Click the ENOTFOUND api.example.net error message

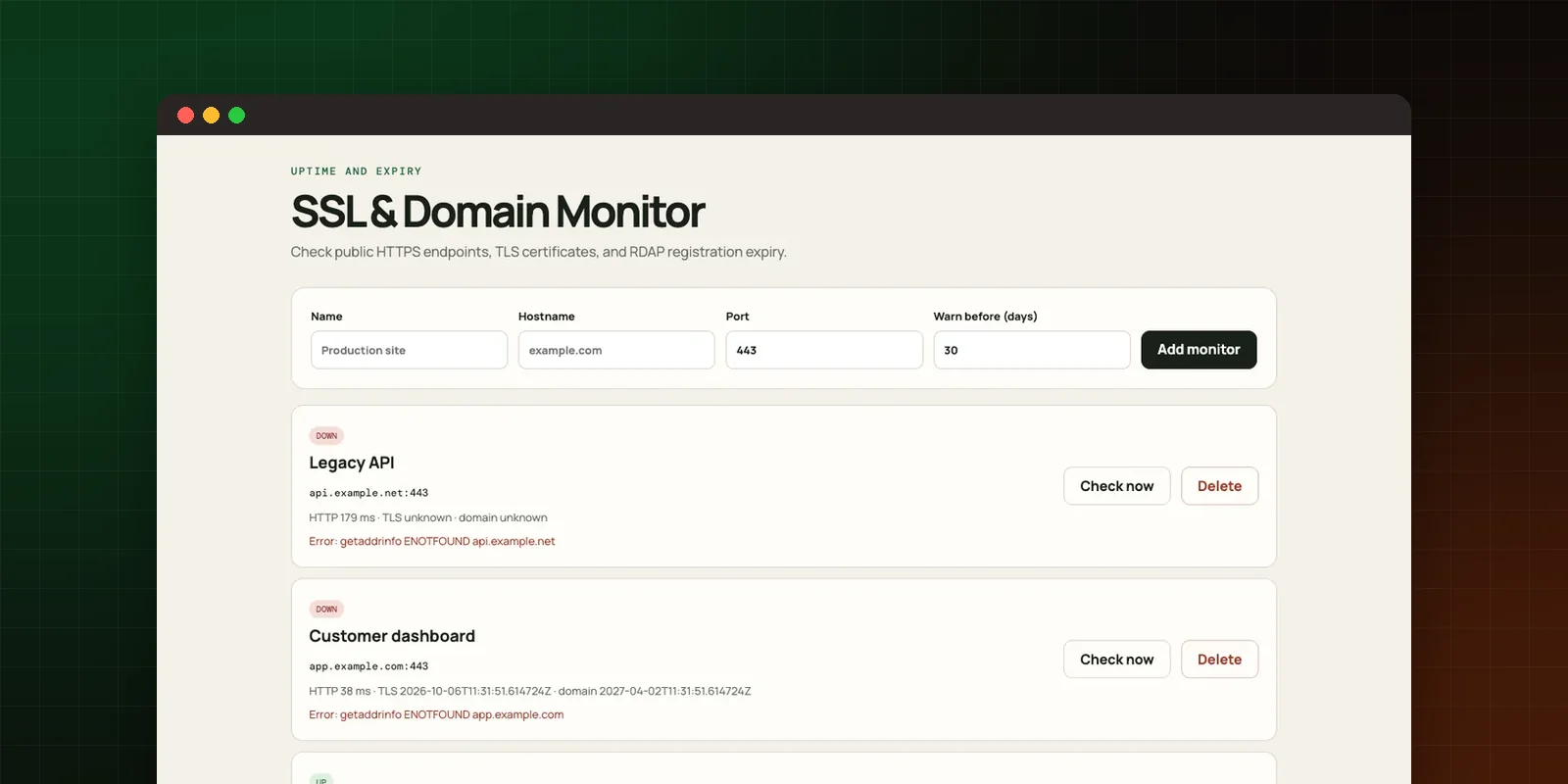coord(432,541)
